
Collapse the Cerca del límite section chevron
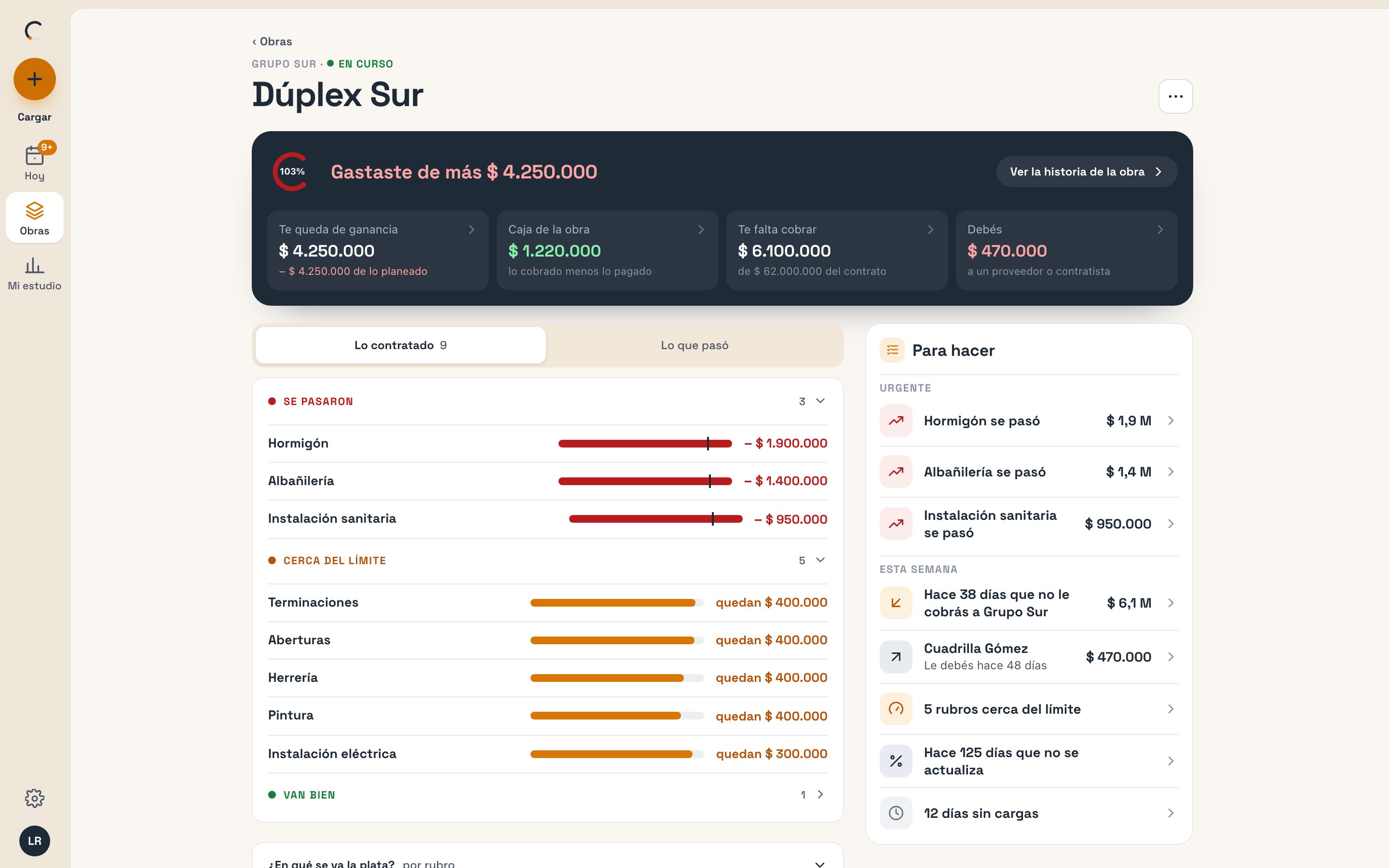coord(820,560)
